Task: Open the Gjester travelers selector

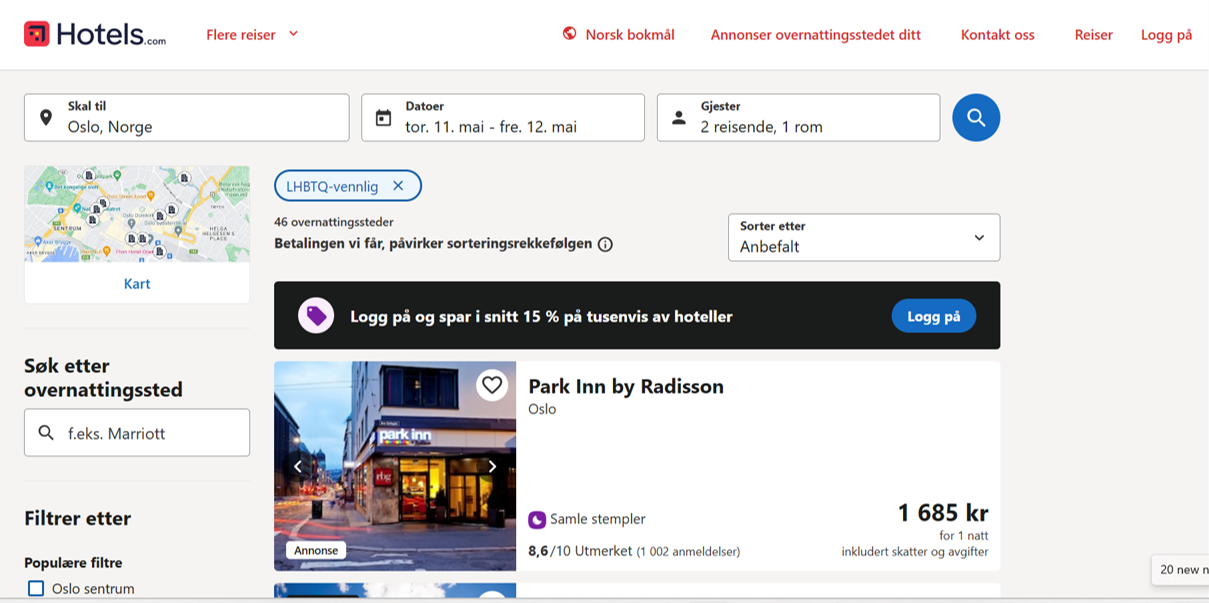Action: pos(798,118)
